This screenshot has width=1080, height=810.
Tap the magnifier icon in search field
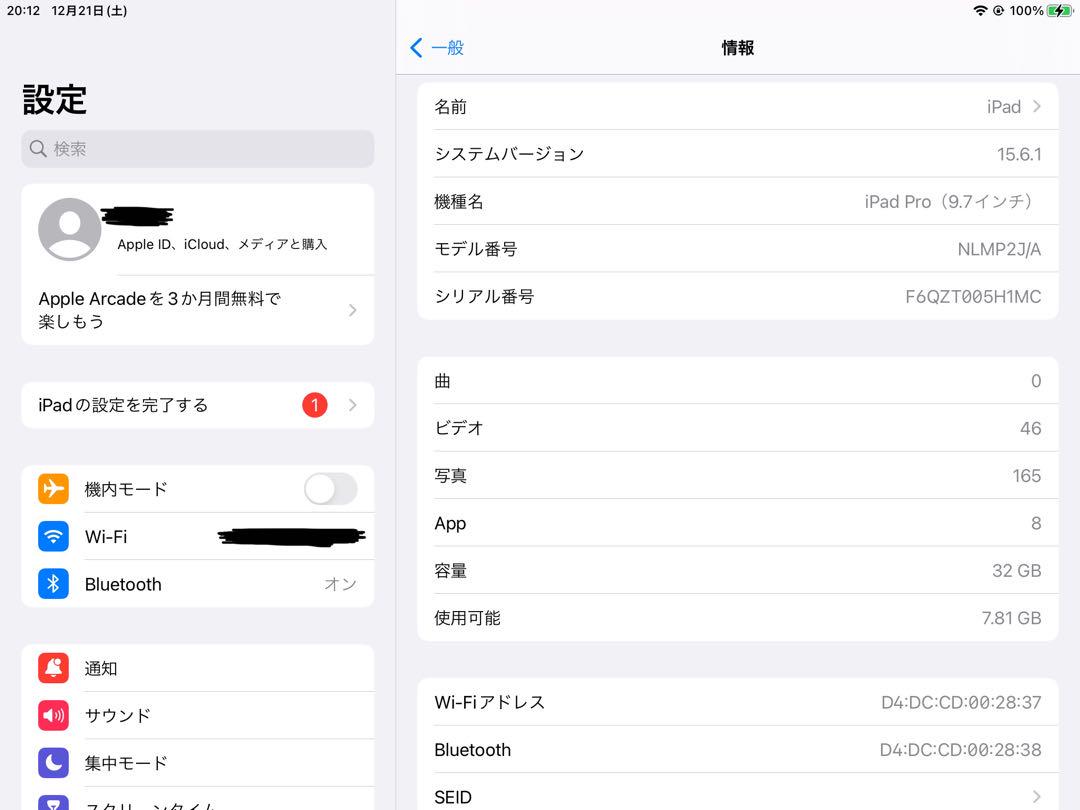(x=38, y=149)
